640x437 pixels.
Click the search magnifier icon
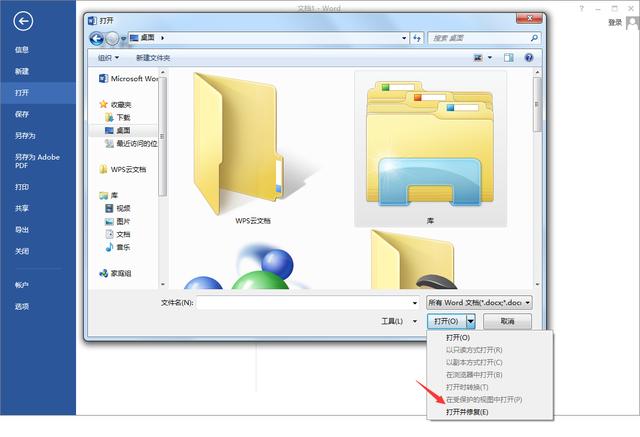pyautogui.click(x=534, y=38)
